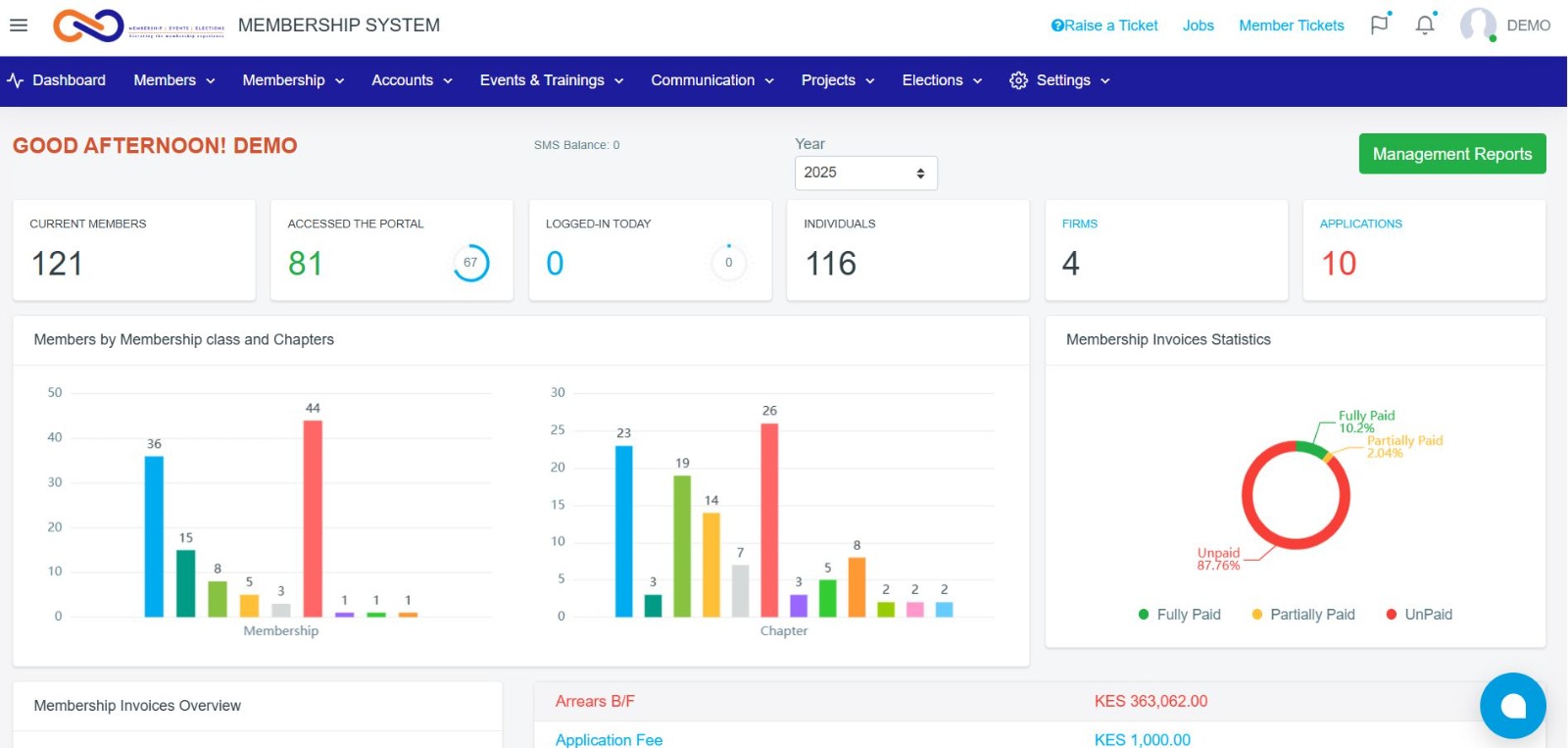Click the Raise a Ticket link

tap(1104, 25)
